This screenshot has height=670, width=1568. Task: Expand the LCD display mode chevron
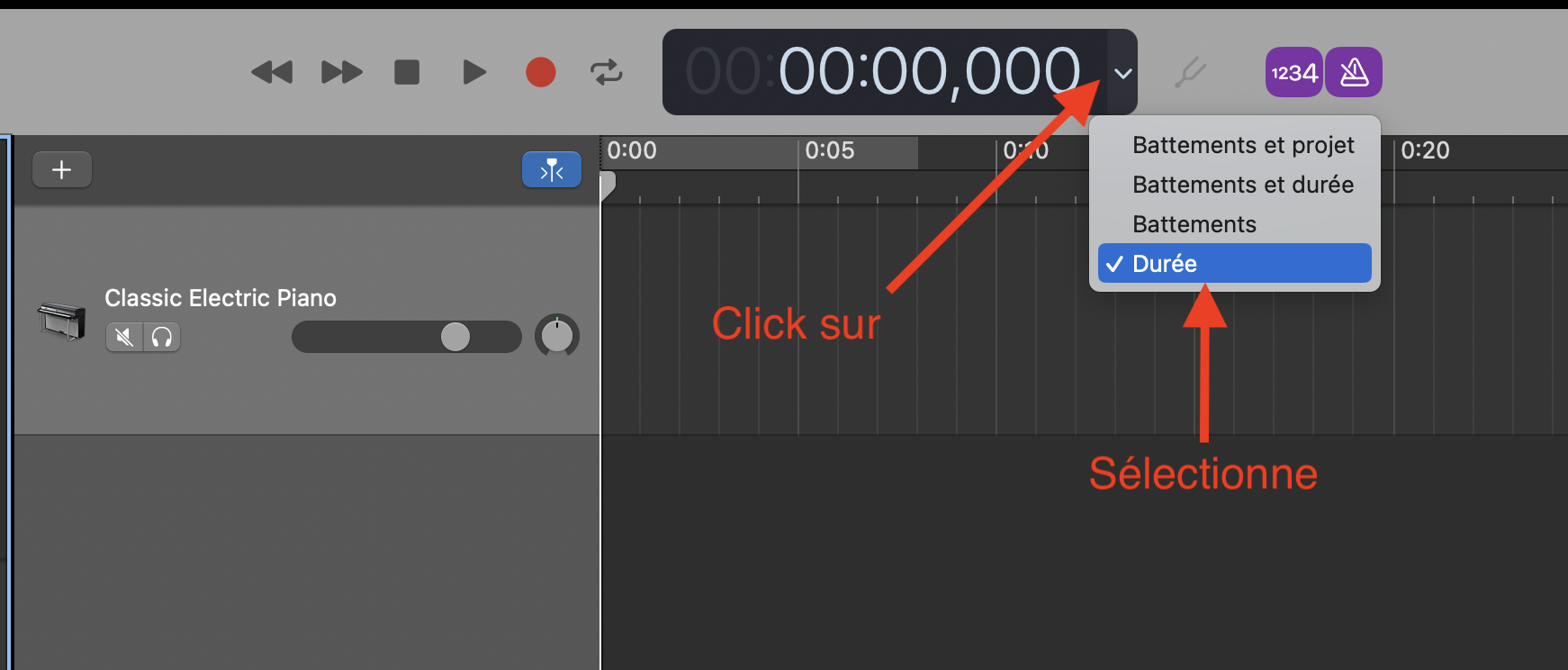[1122, 73]
